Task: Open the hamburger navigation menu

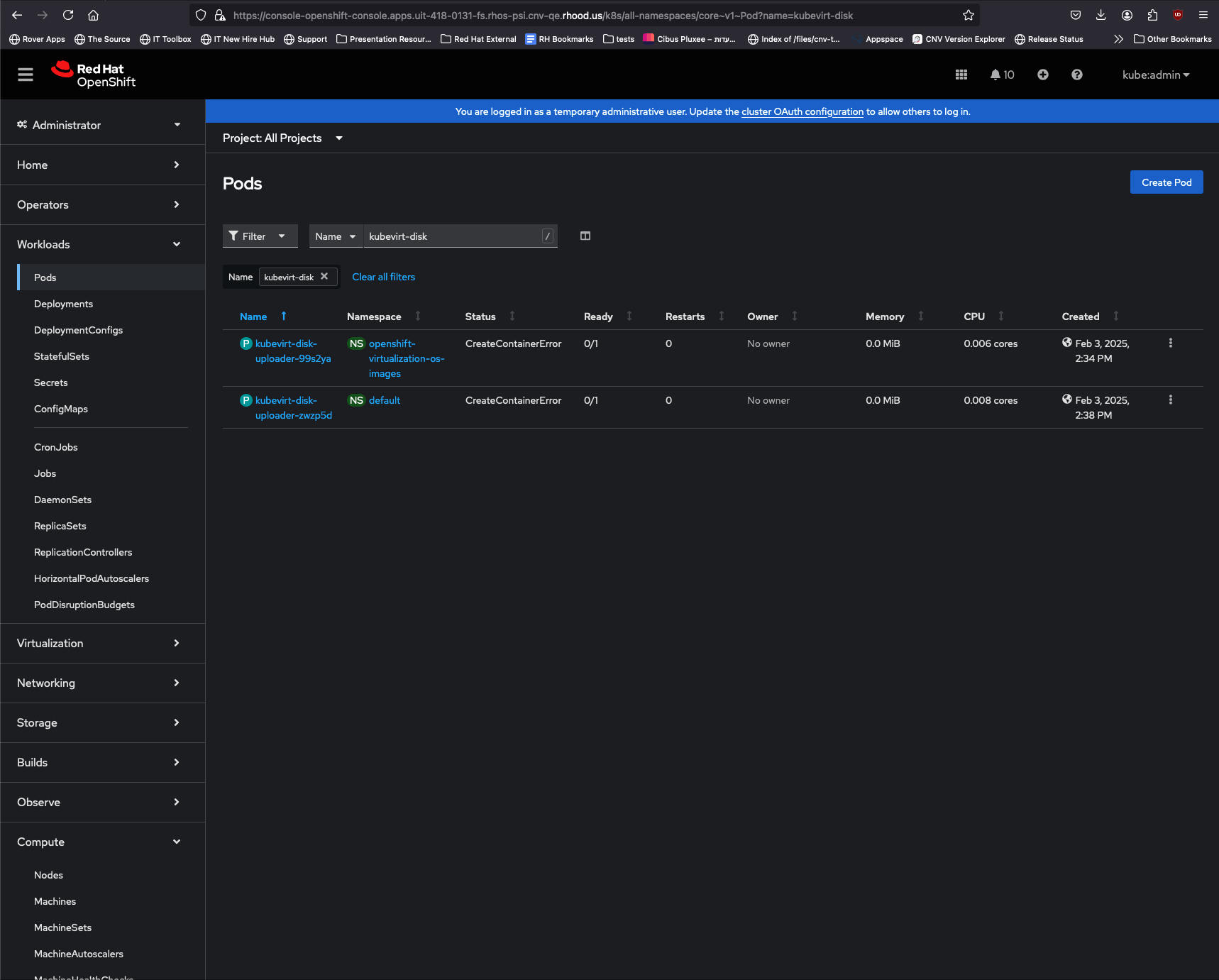Action: 26,75
